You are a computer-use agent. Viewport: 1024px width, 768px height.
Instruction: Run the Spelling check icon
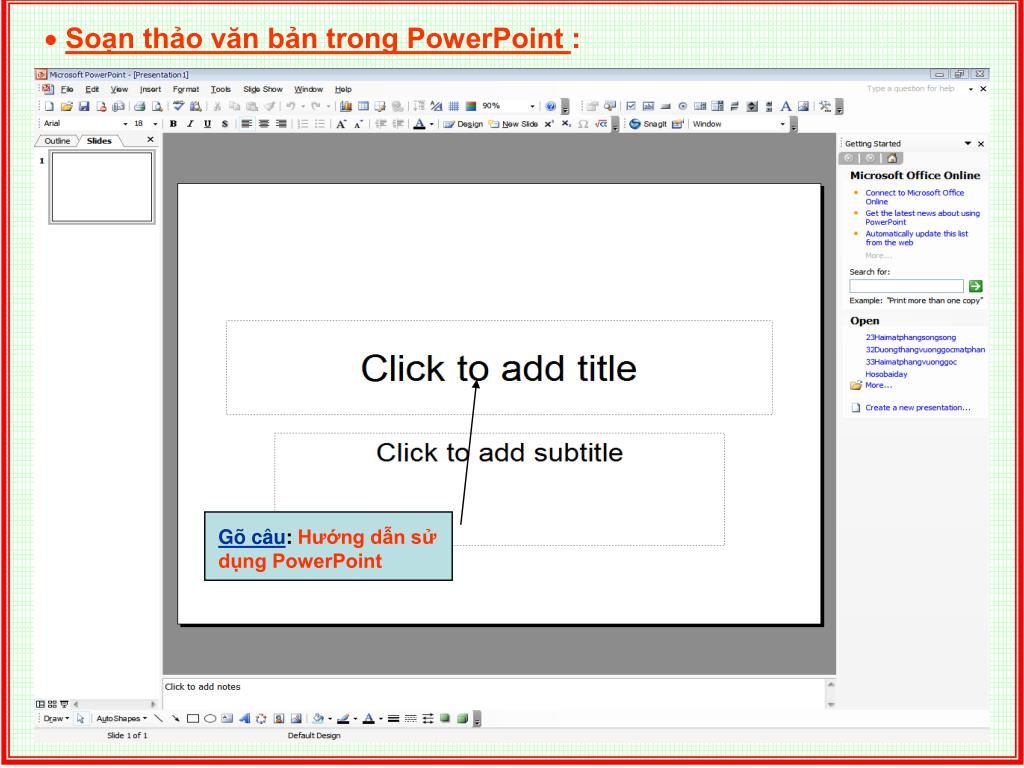(178, 106)
